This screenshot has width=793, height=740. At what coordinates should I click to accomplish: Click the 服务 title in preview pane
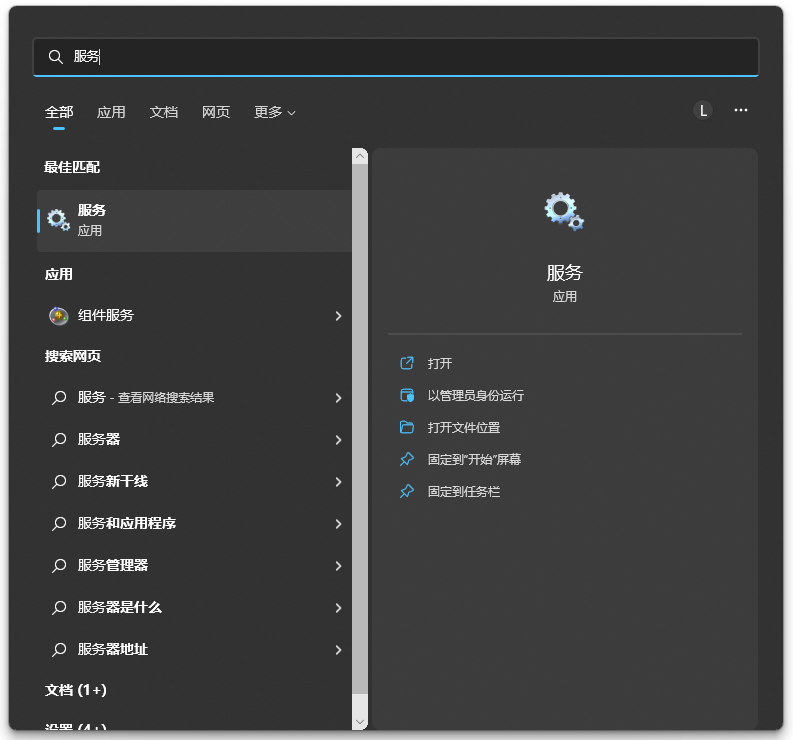click(564, 273)
